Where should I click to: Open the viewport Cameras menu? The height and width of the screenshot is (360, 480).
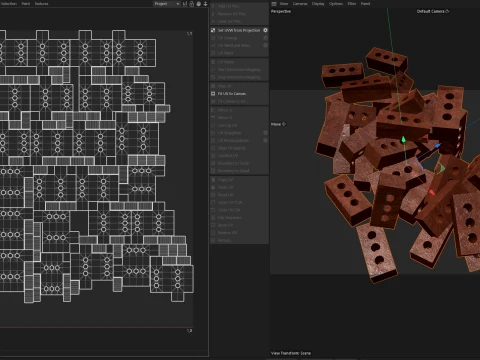[300, 4]
